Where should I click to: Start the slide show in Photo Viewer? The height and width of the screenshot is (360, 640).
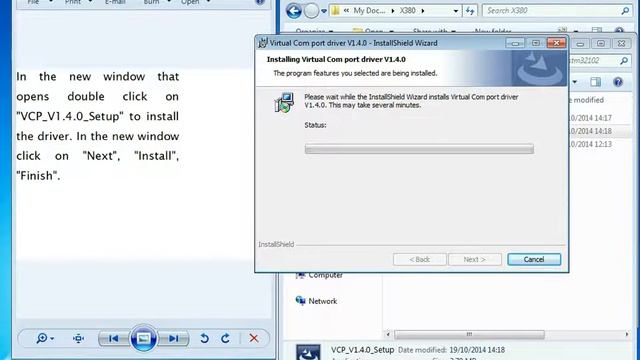click(143, 338)
